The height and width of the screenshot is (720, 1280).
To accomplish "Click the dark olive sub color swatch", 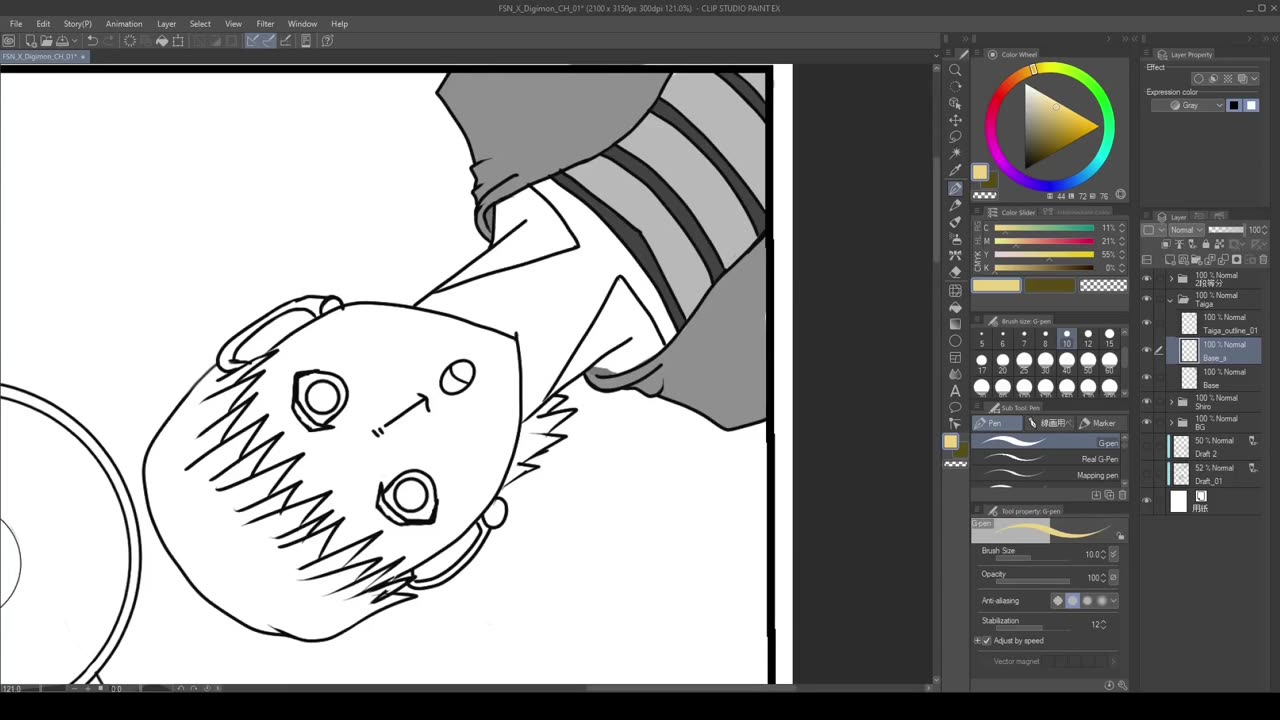I will click(x=1049, y=286).
